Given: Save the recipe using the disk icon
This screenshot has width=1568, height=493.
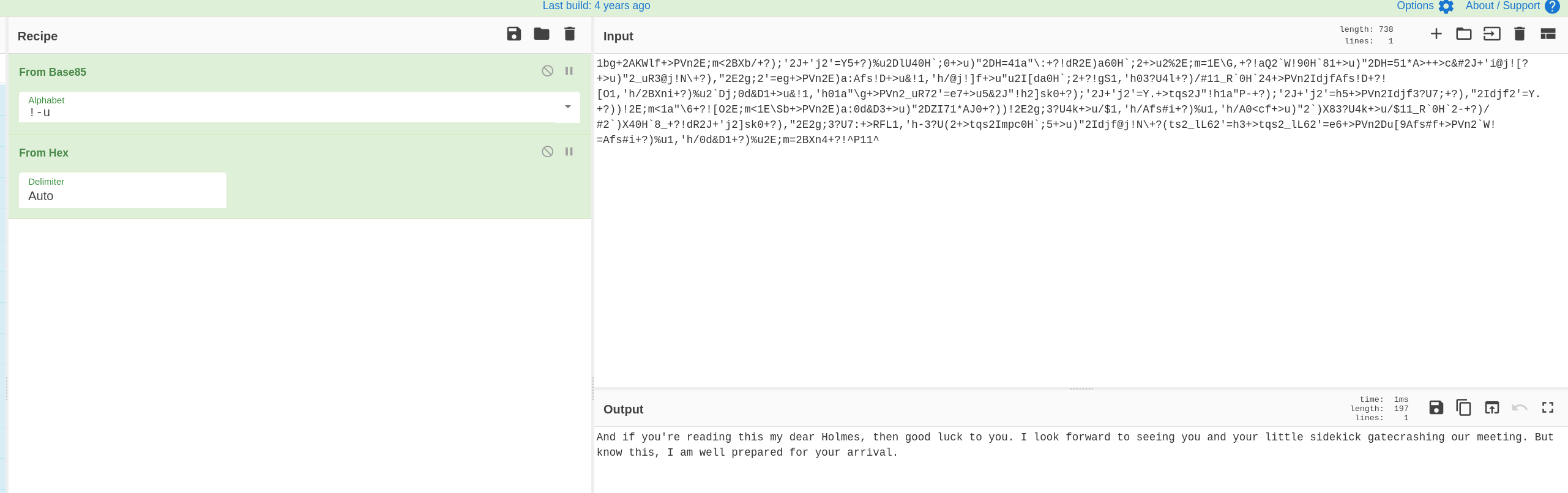Looking at the screenshot, I should click(x=514, y=34).
